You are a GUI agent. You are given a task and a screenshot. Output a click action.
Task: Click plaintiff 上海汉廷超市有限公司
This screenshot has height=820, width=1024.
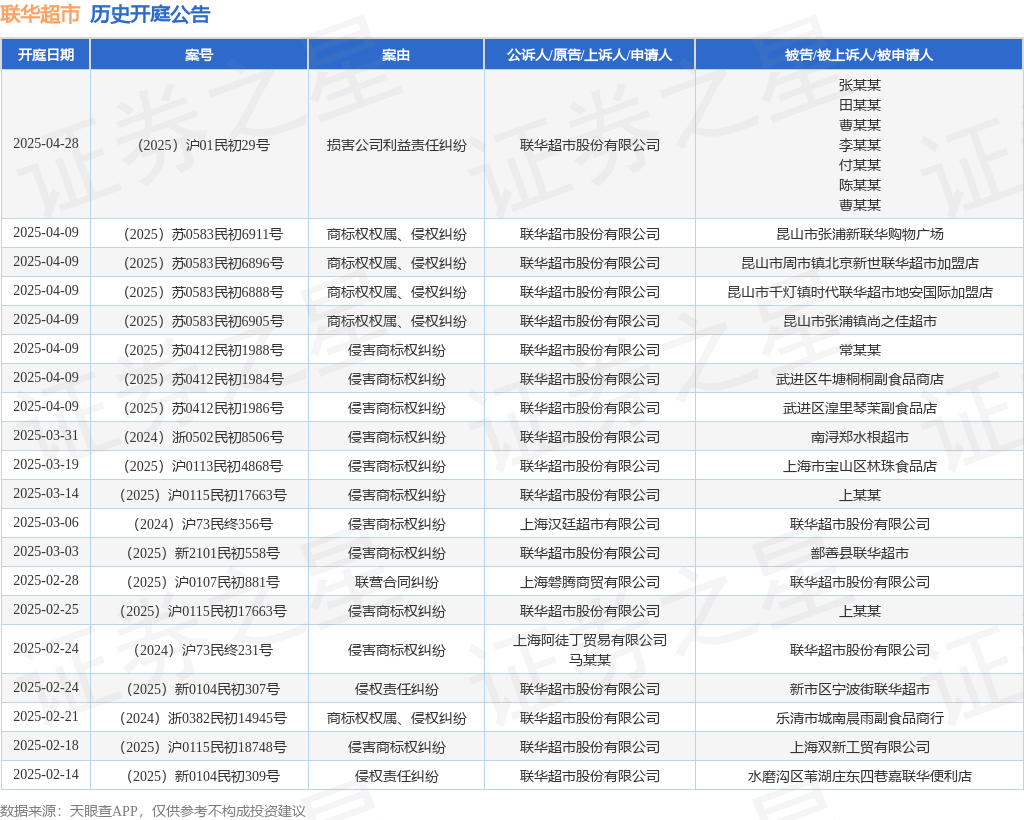[x=590, y=524]
